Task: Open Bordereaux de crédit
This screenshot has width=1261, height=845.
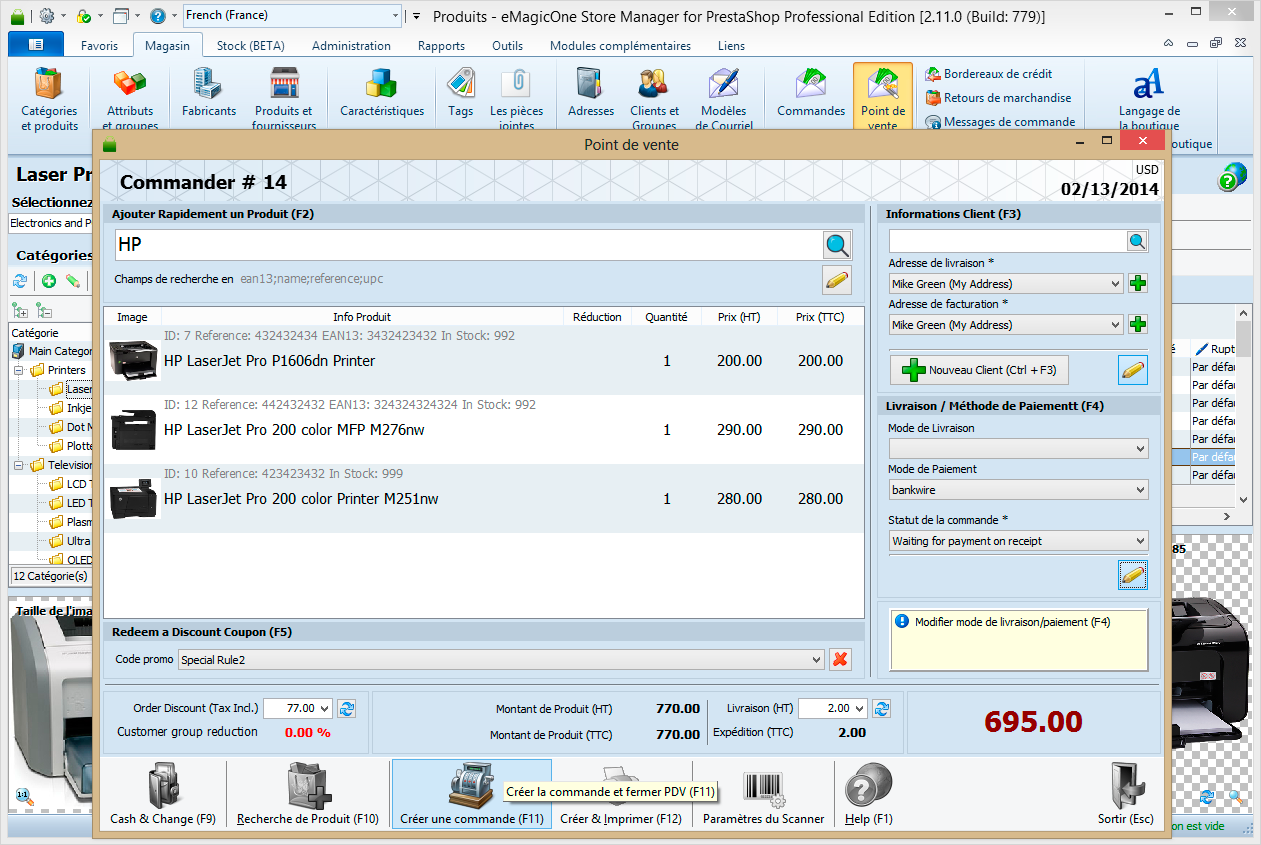Action: tap(990, 74)
